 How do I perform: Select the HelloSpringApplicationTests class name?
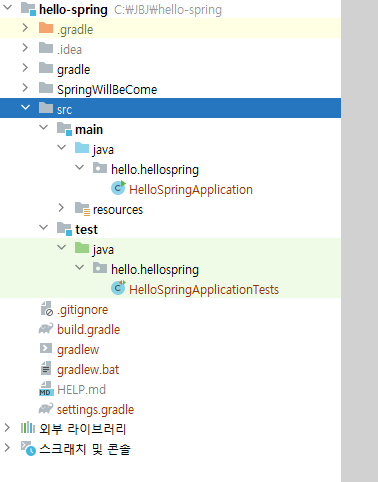click(x=204, y=290)
